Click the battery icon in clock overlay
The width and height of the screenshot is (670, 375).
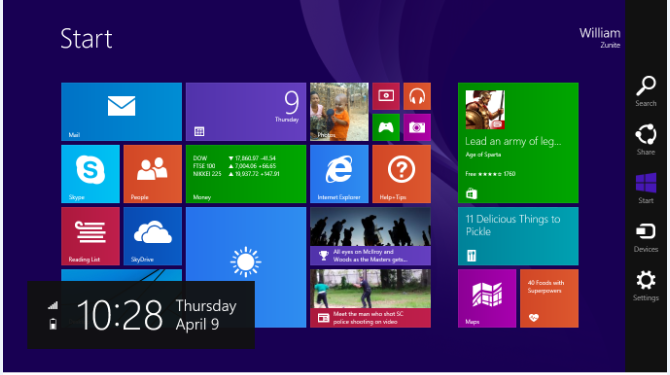click(x=53, y=324)
